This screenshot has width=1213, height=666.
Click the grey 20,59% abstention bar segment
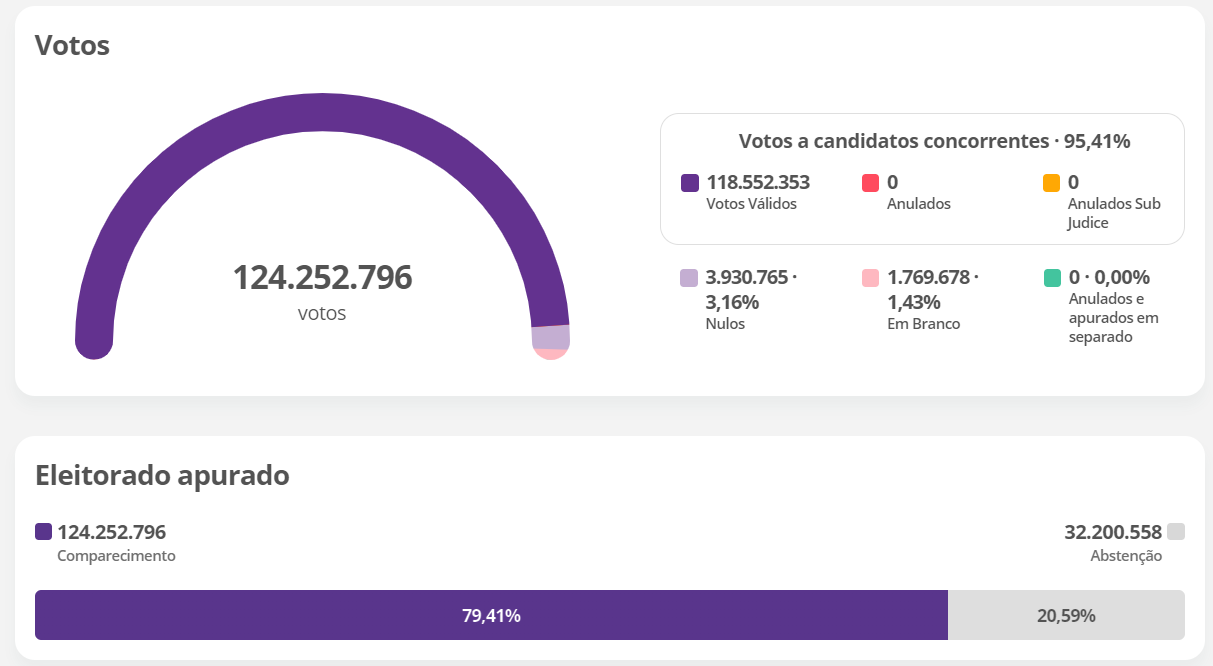(1066, 615)
